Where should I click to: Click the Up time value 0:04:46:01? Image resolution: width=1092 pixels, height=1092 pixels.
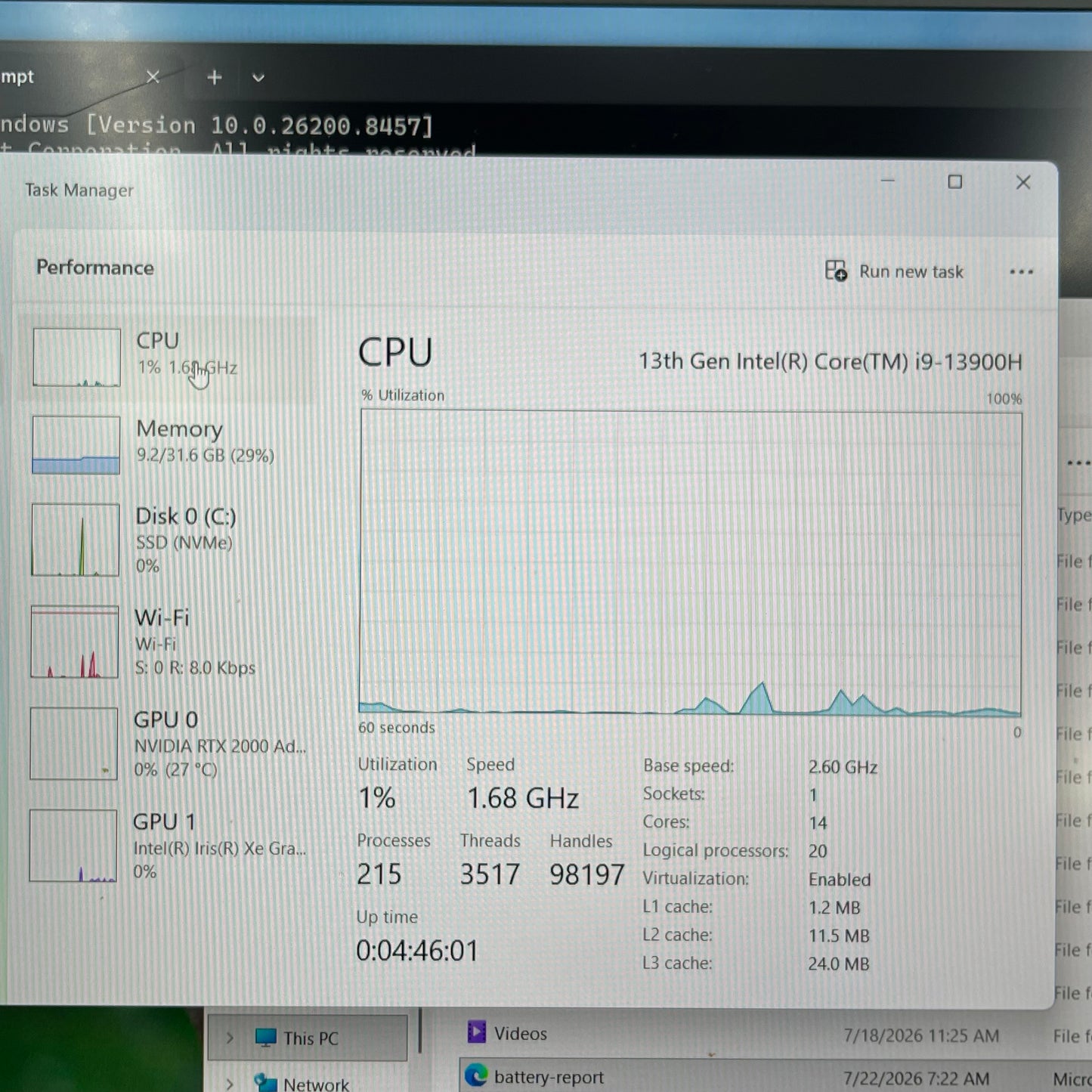pyautogui.click(x=417, y=951)
